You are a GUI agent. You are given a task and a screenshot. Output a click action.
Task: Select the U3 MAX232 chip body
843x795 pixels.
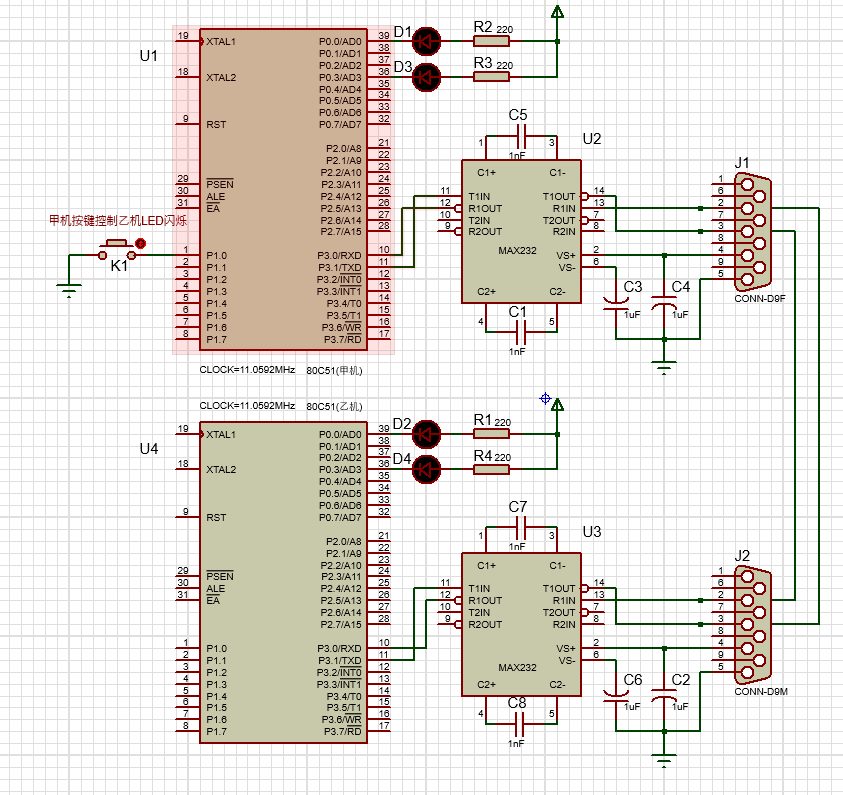[521, 624]
